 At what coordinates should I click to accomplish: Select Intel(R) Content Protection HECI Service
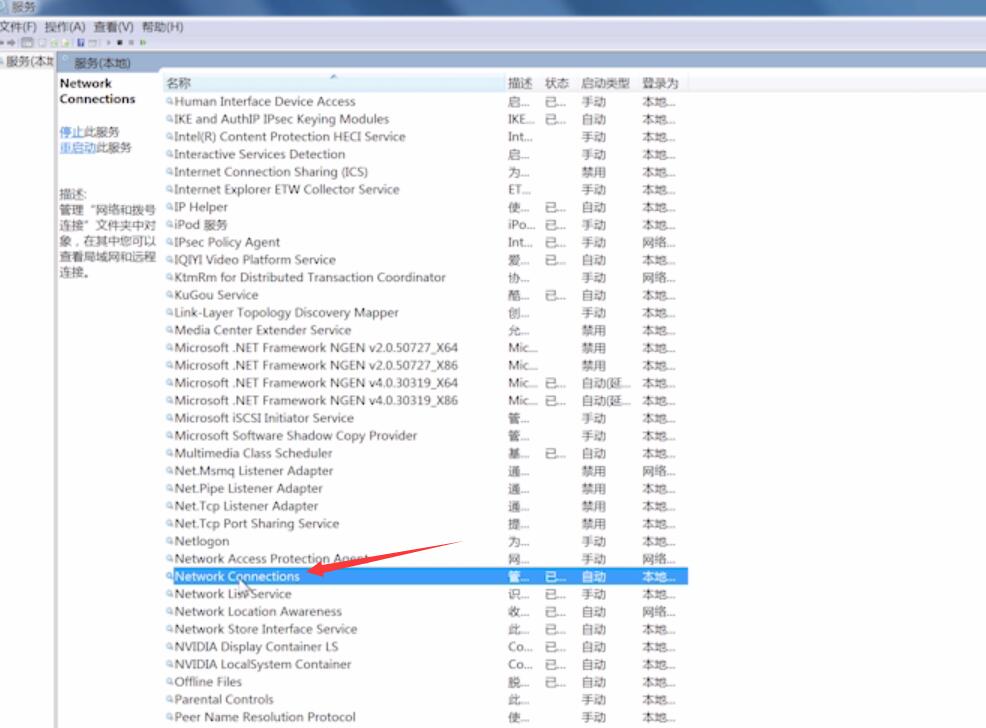[x=290, y=136]
